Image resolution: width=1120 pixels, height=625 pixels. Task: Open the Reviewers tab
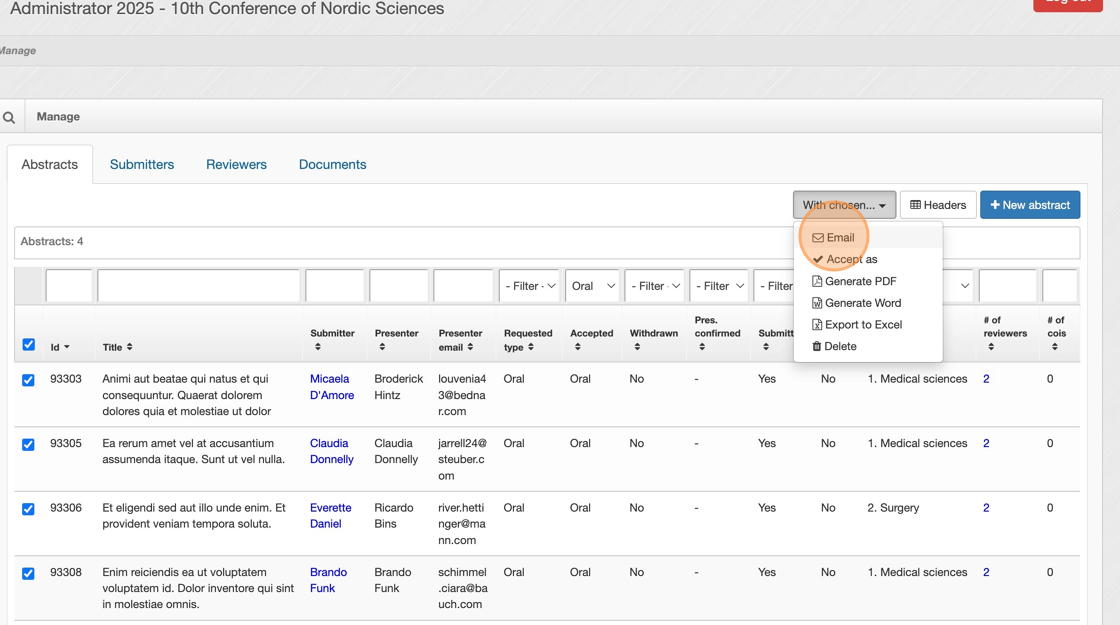[236, 165]
